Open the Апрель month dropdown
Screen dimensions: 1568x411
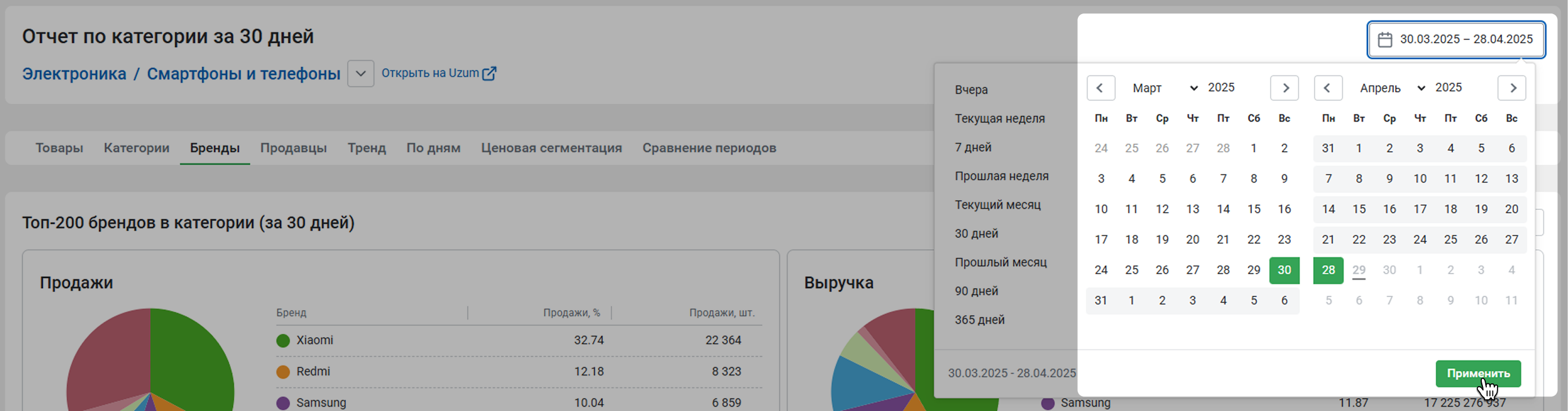pyautogui.click(x=1392, y=88)
